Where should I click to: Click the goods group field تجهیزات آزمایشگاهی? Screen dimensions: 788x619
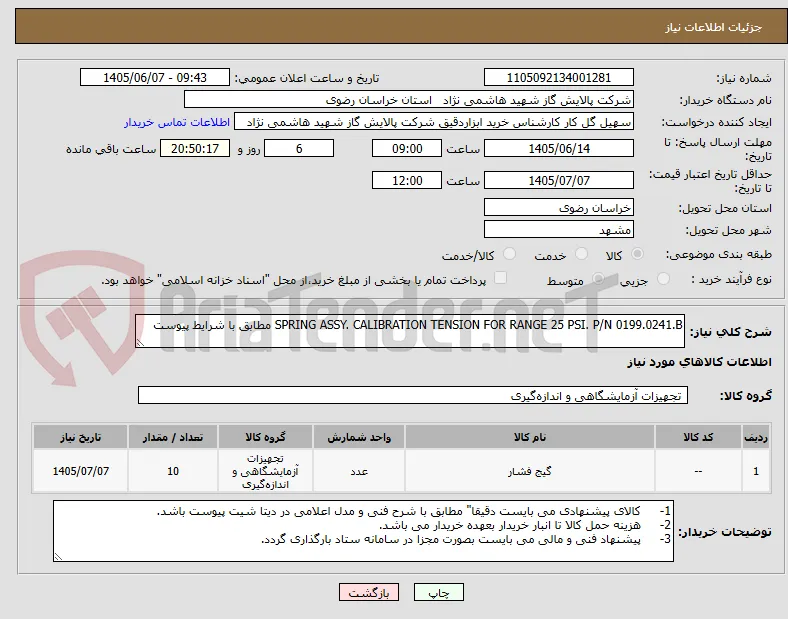[413, 395]
